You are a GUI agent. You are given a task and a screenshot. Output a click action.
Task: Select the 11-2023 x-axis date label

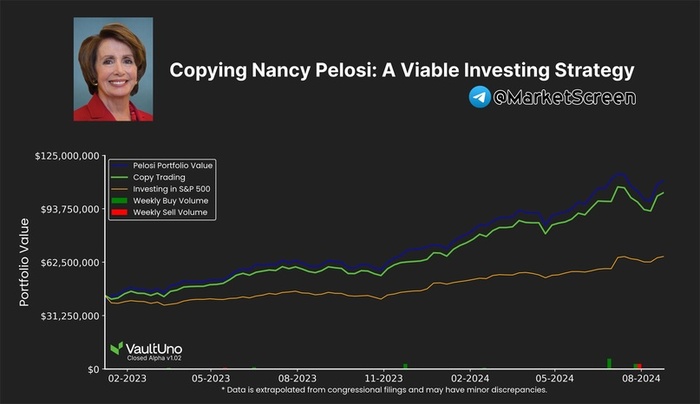384,380
